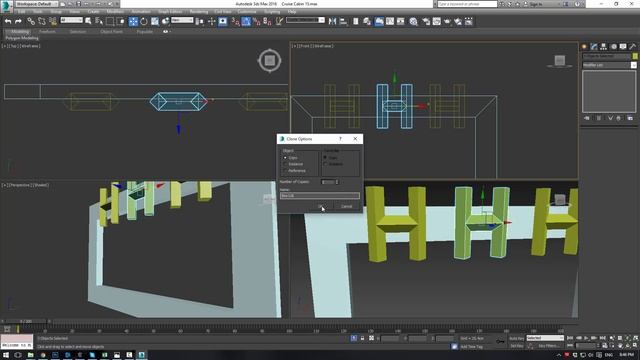Expand the Polygon Modeling ribbon panel
The width and height of the screenshot is (640, 360).
pos(22,38)
